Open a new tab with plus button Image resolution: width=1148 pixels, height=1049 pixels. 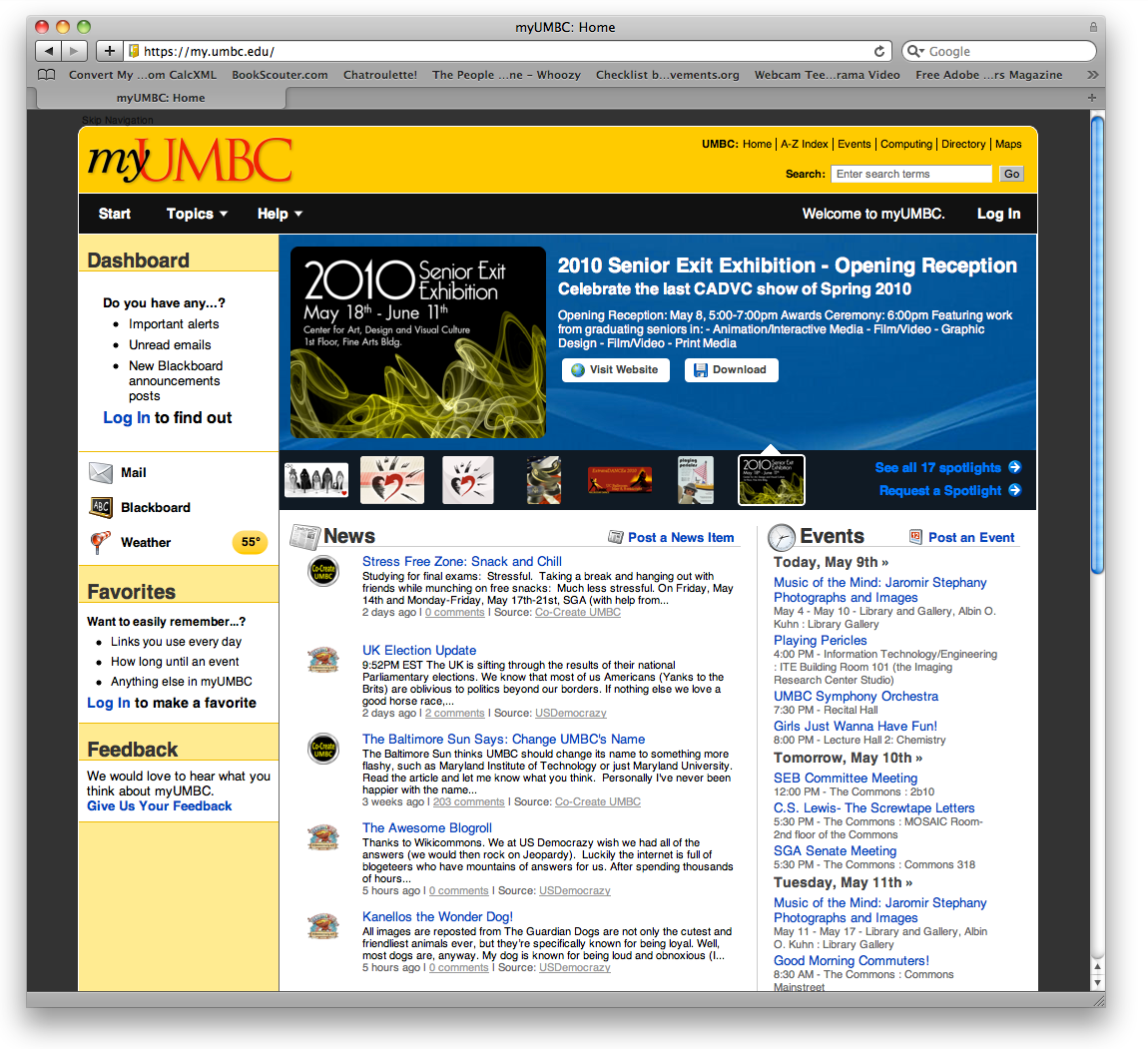click(1092, 98)
